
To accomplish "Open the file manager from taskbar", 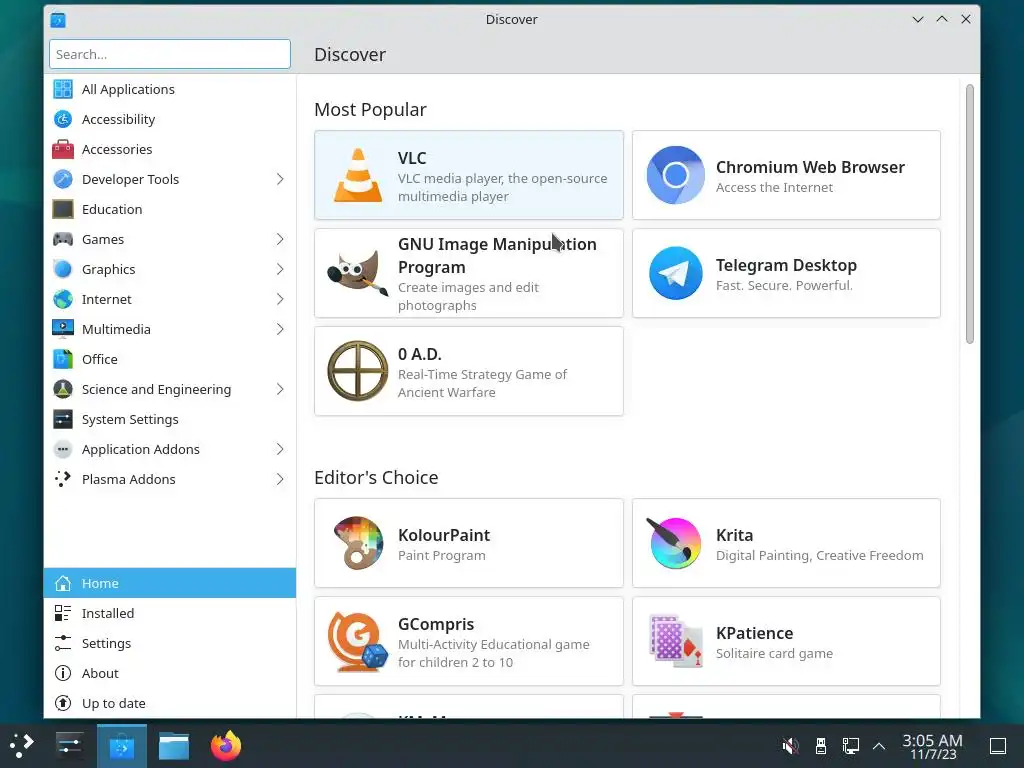I will [x=174, y=746].
